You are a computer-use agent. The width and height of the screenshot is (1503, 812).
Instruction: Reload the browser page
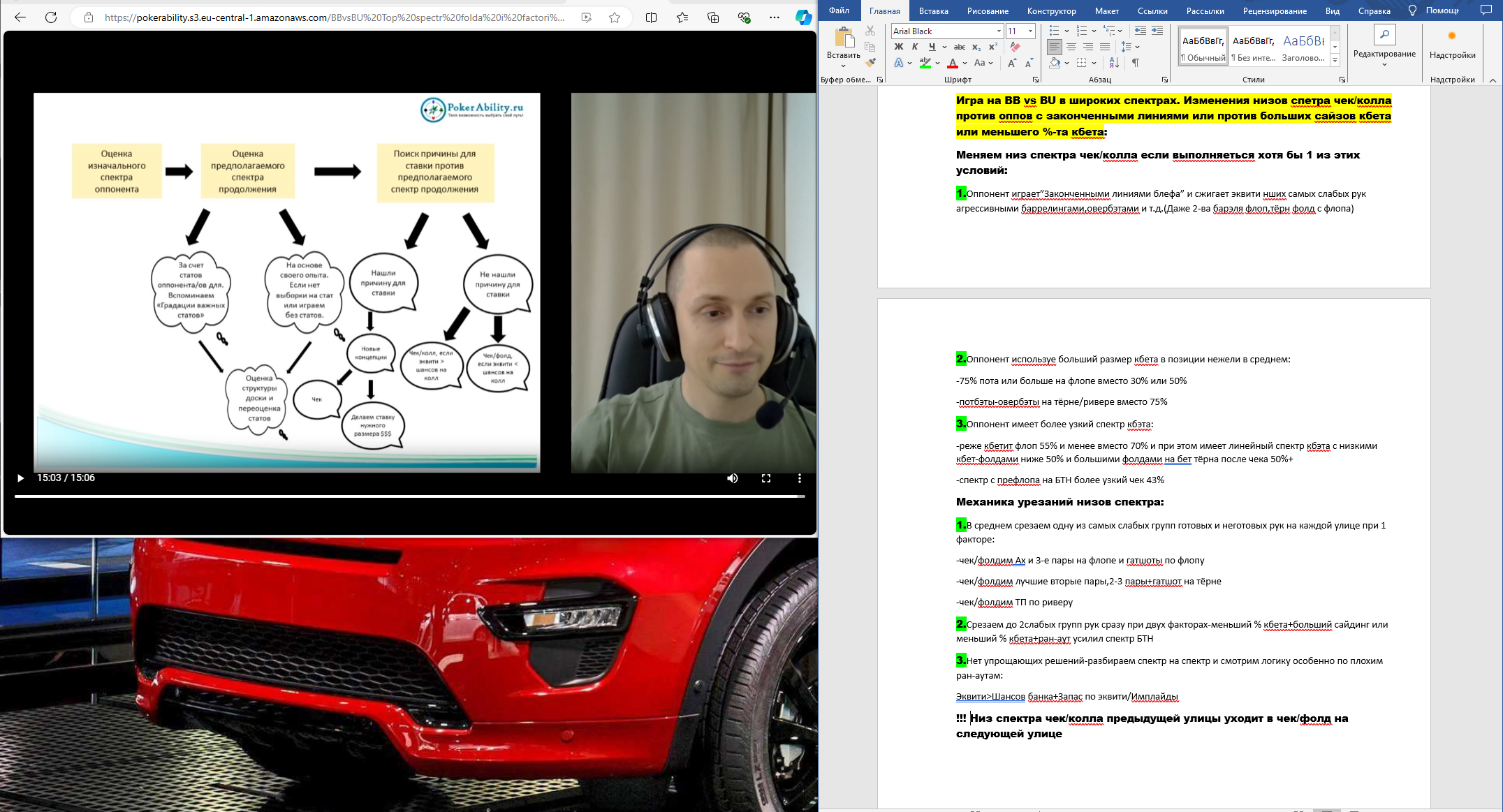click(51, 17)
